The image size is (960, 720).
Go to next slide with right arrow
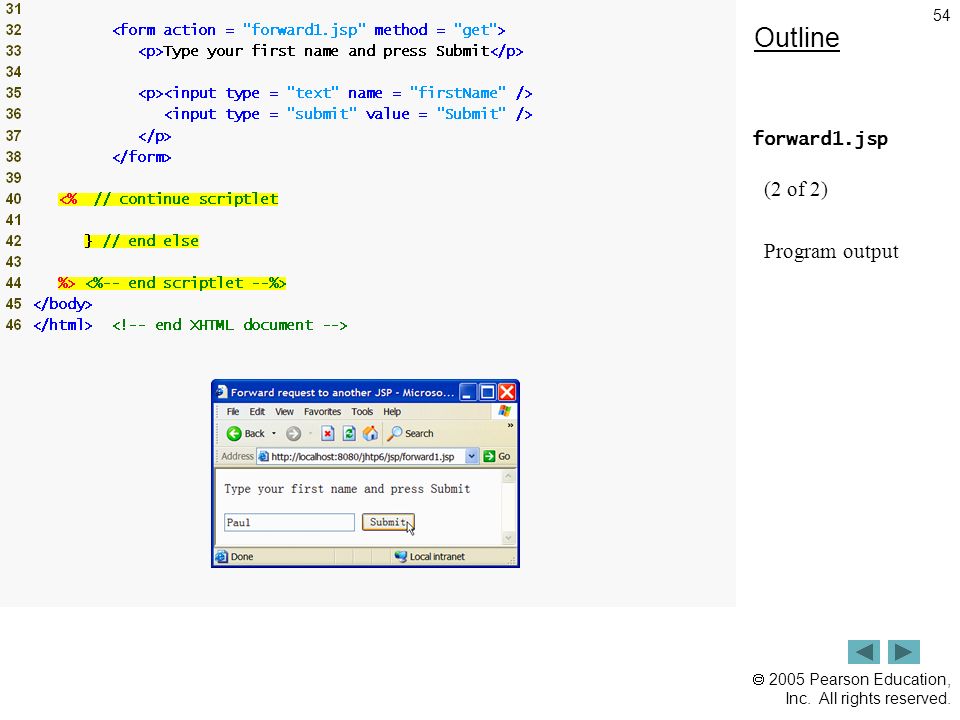[904, 652]
